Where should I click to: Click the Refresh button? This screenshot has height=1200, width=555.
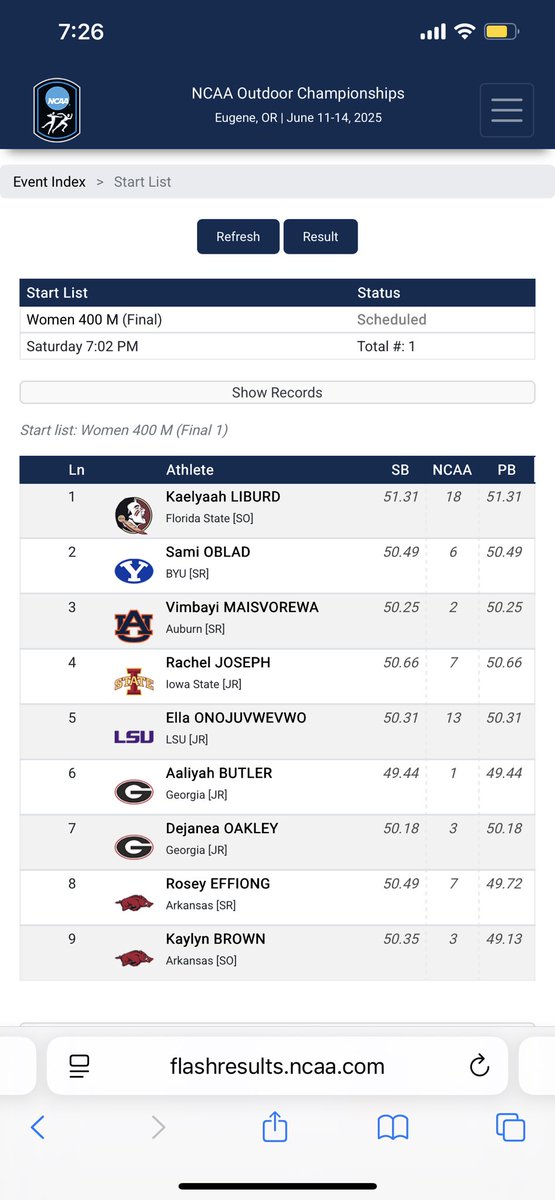pyautogui.click(x=238, y=236)
